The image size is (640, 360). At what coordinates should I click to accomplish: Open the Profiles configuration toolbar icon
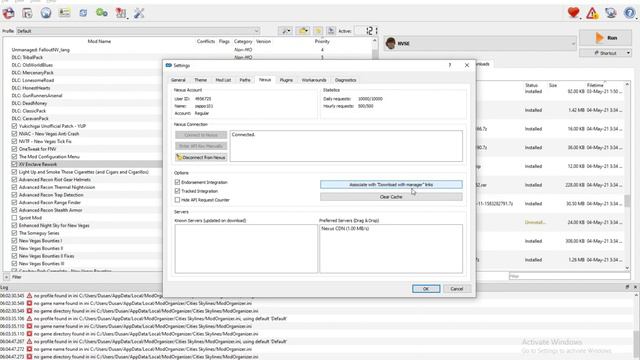[64, 13]
